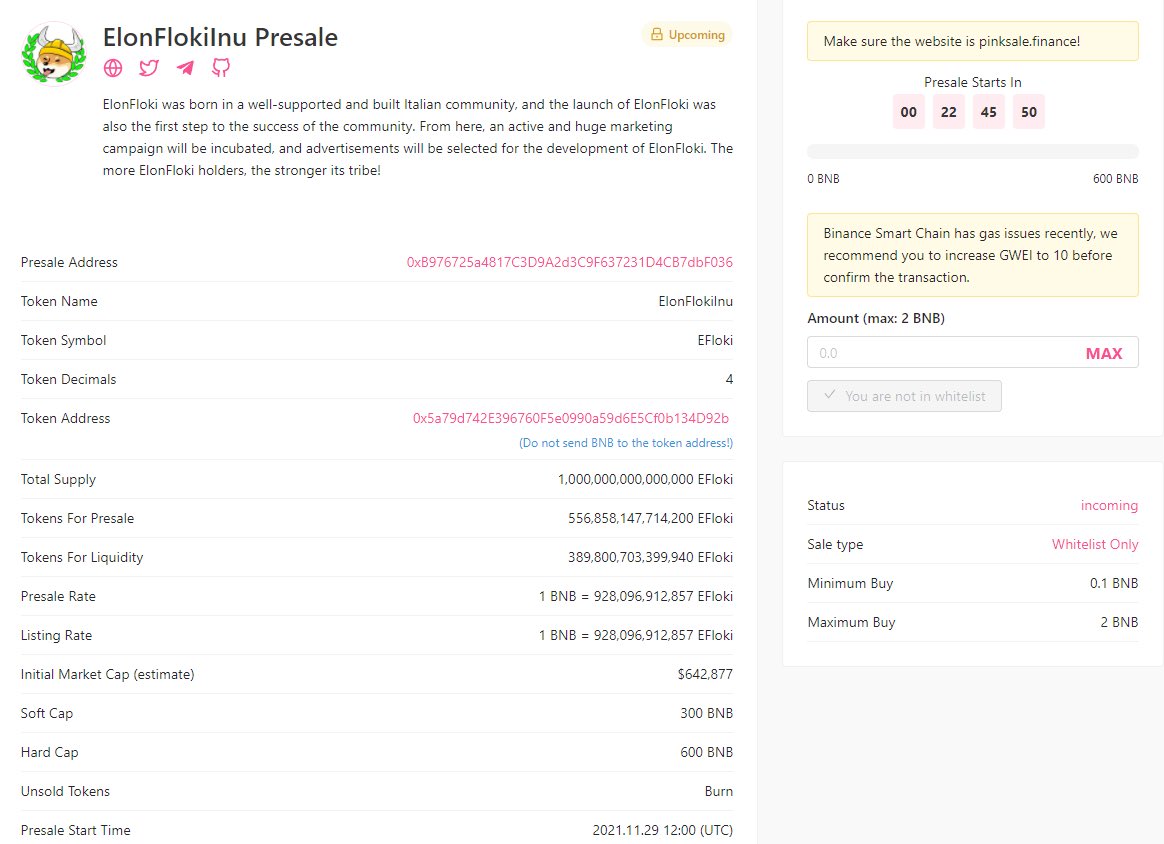Open the Telegram channel icon
This screenshot has width=1164, height=844.
coord(184,68)
